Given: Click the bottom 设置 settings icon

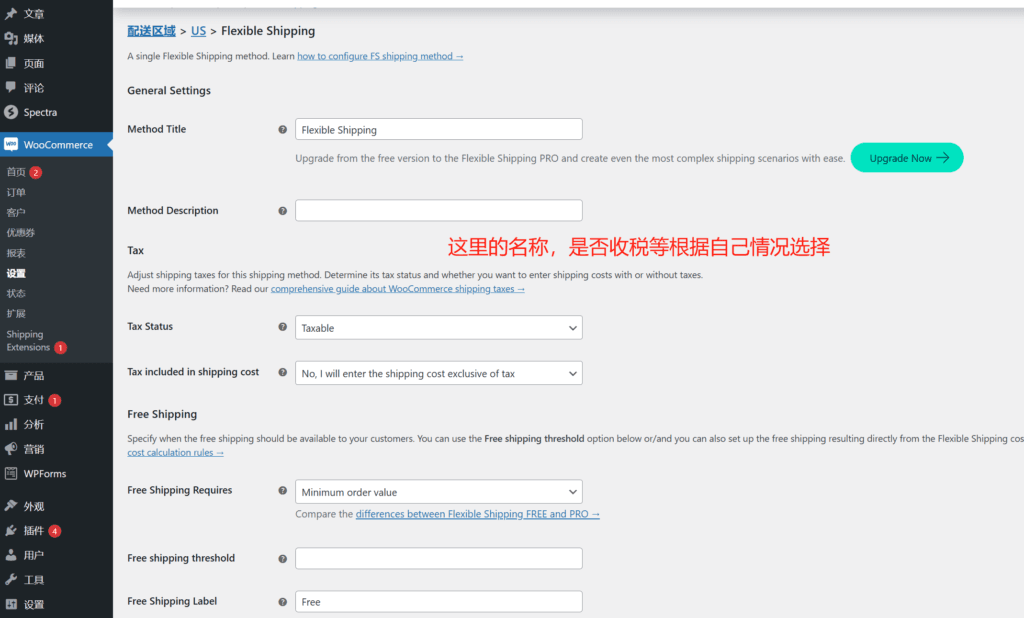Looking at the screenshot, I should (10, 604).
